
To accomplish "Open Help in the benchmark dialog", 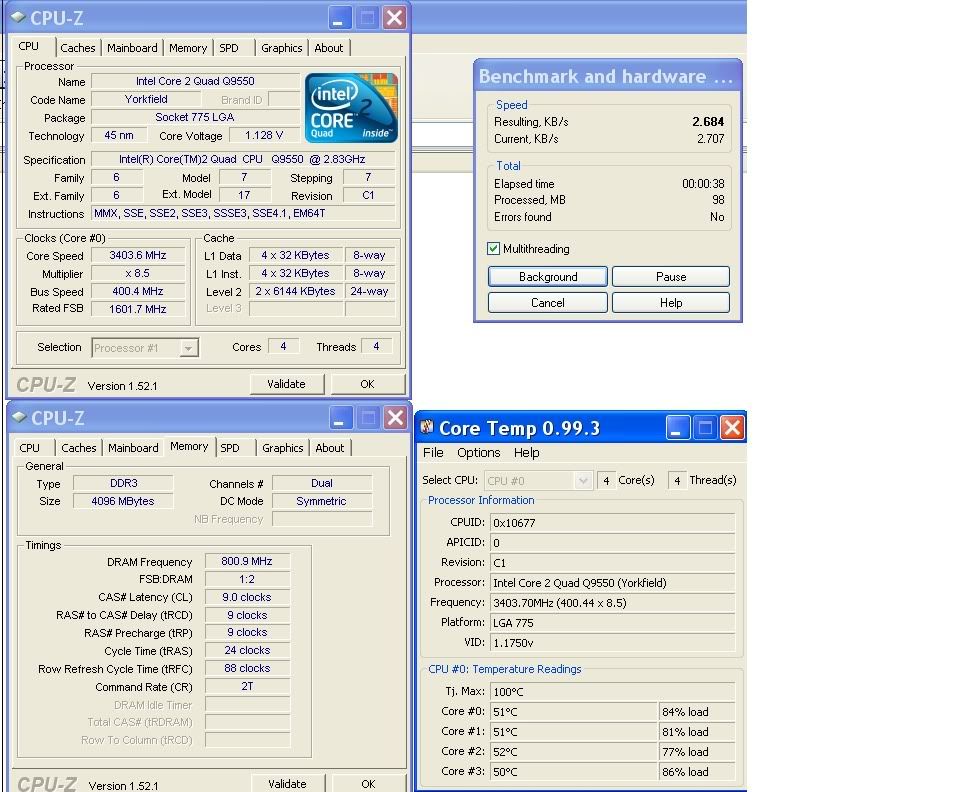I will tap(671, 303).
